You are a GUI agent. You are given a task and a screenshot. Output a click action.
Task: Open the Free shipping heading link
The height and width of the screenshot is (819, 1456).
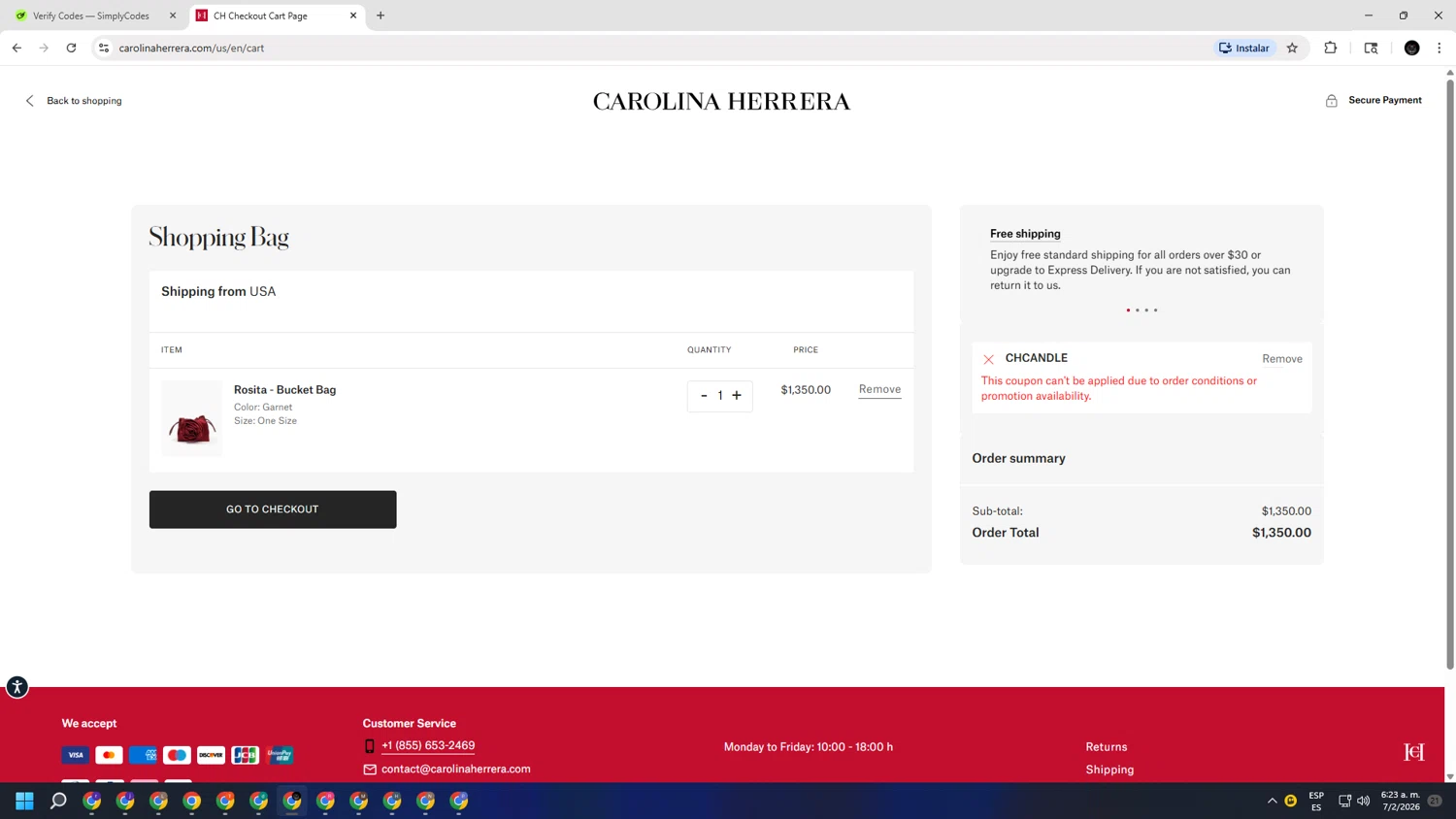point(1025,234)
